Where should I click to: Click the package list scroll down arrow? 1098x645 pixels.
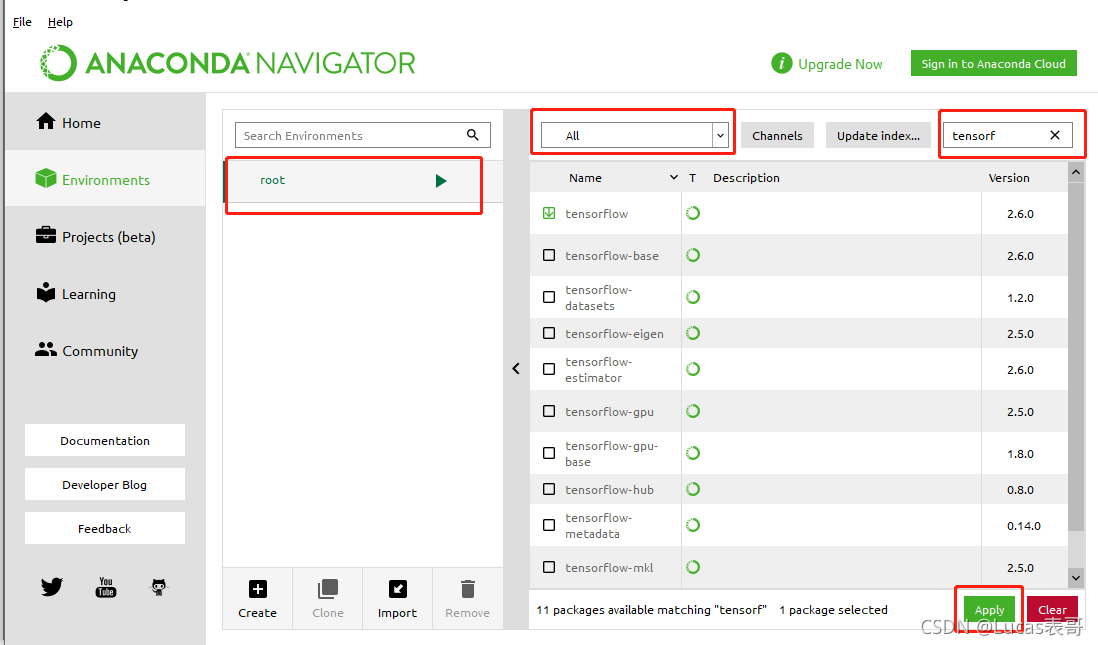(1076, 578)
